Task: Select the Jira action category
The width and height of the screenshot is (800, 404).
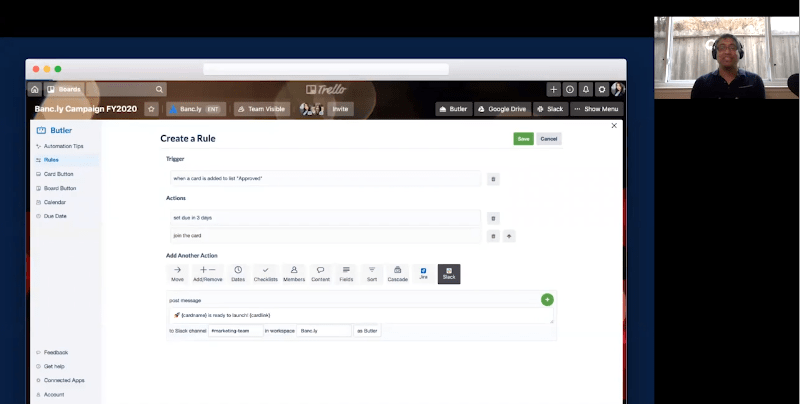Action: coord(423,273)
